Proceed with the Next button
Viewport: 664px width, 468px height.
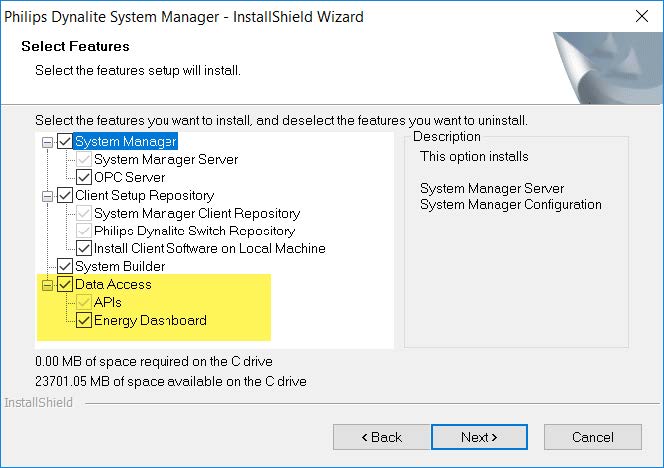(x=479, y=437)
